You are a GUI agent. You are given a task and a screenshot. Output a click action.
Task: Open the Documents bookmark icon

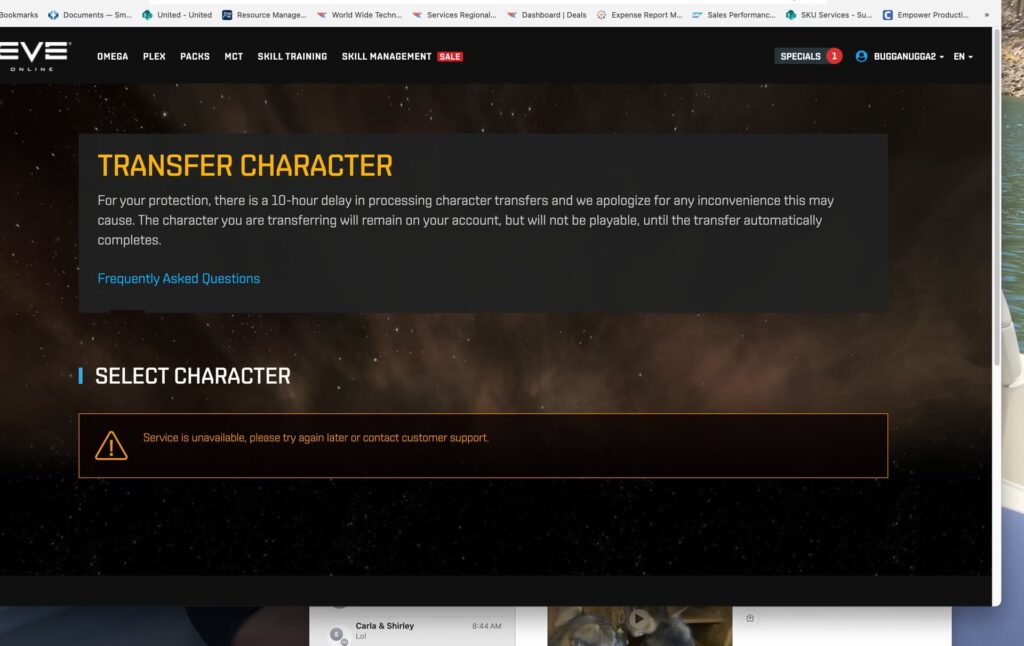pos(54,15)
